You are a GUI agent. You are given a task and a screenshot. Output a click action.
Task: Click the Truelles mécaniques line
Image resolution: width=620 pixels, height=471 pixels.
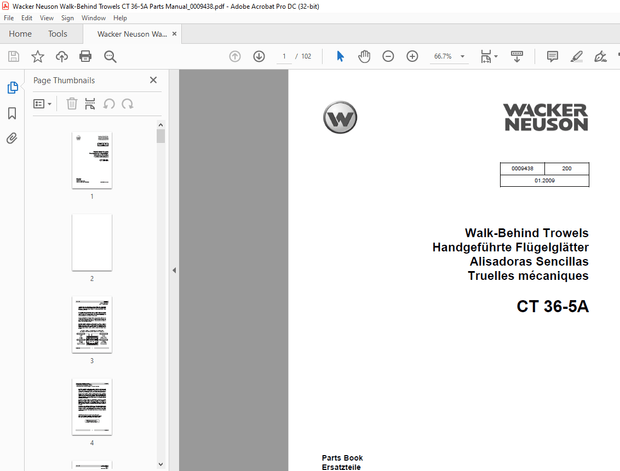click(528, 276)
